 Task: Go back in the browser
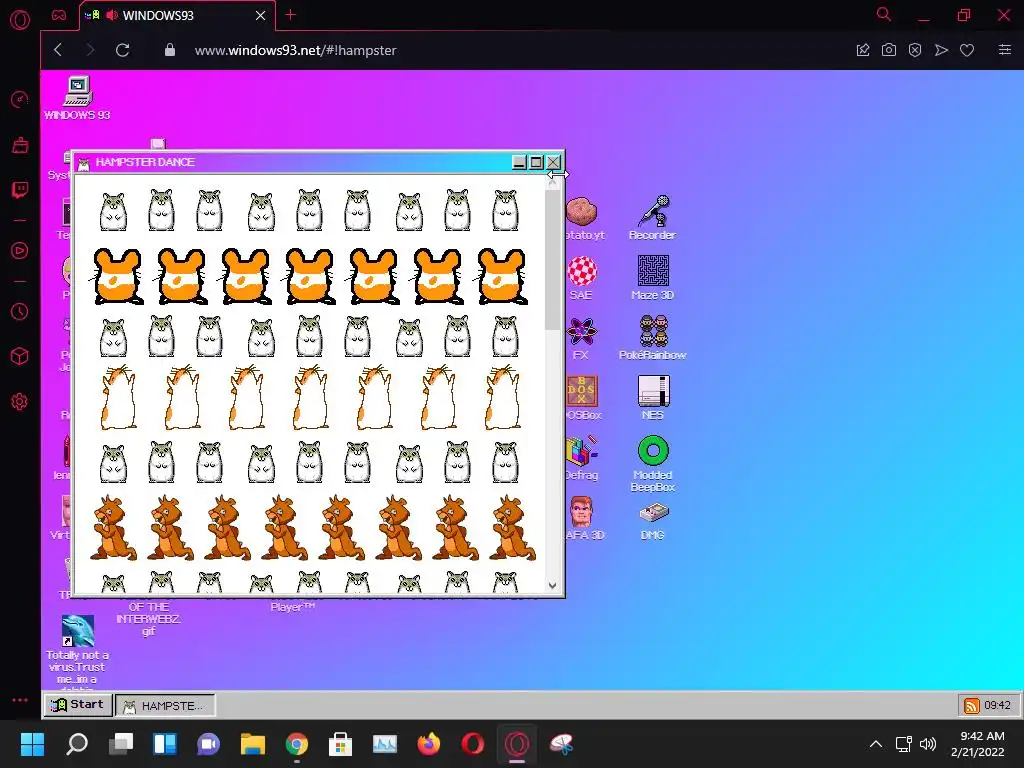(x=58, y=50)
